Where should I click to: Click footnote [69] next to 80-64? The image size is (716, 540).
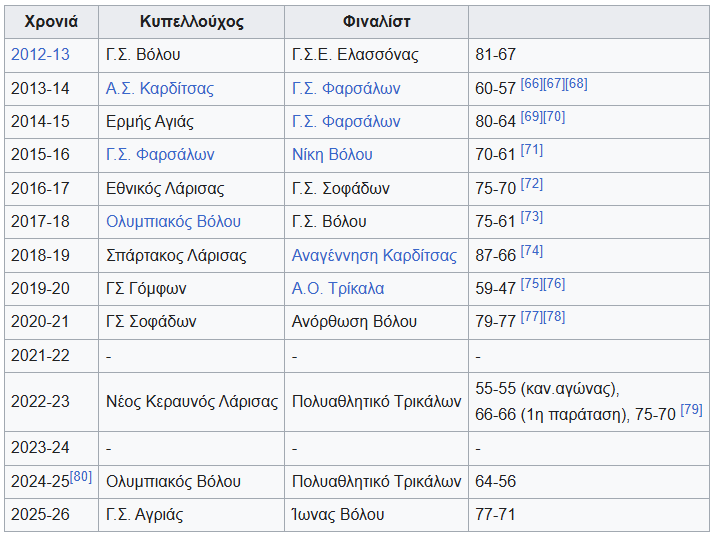(x=531, y=117)
